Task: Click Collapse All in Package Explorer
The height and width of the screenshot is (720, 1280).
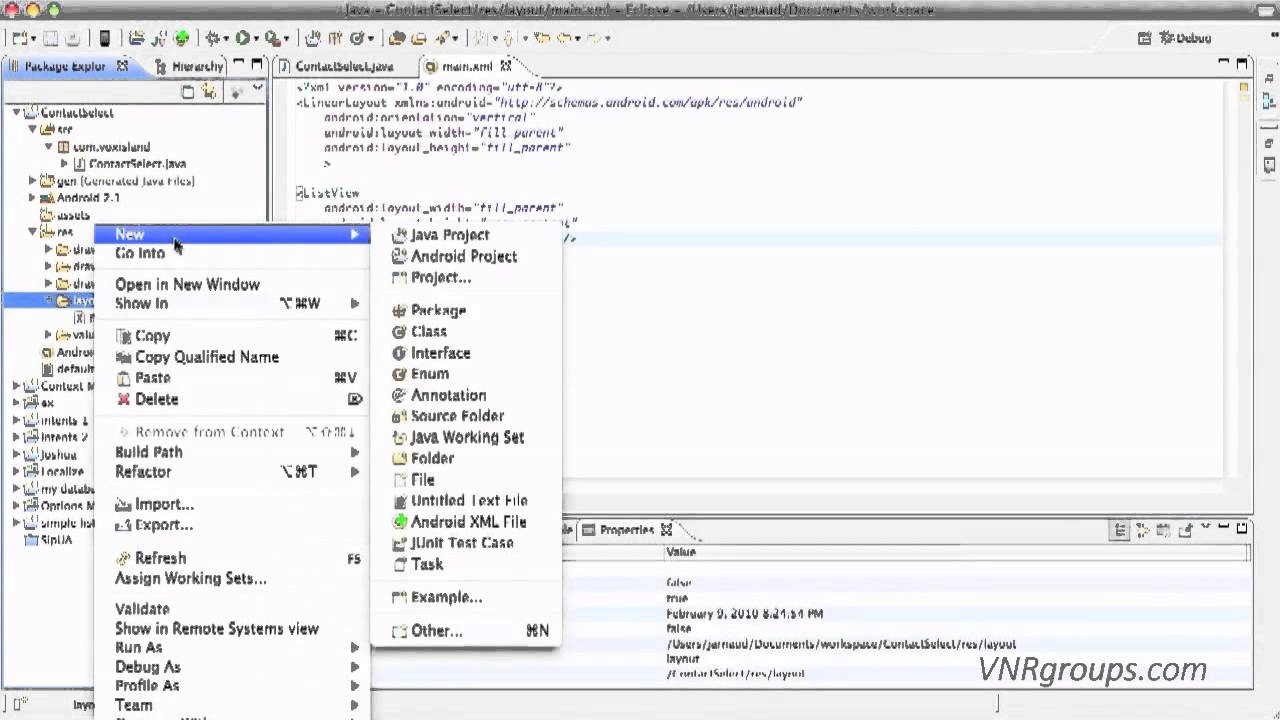Action: click(188, 91)
